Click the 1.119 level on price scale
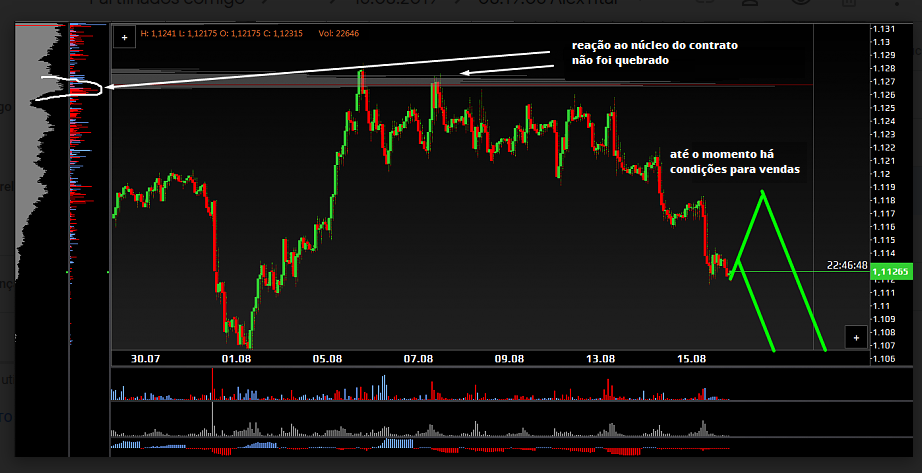 (x=886, y=187)
